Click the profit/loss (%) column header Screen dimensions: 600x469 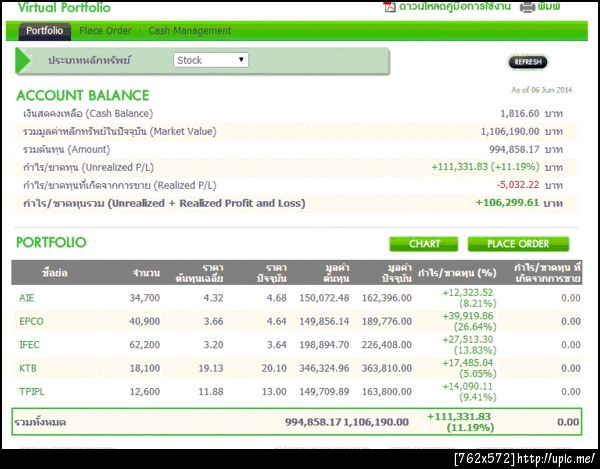[x=457, y=273]
